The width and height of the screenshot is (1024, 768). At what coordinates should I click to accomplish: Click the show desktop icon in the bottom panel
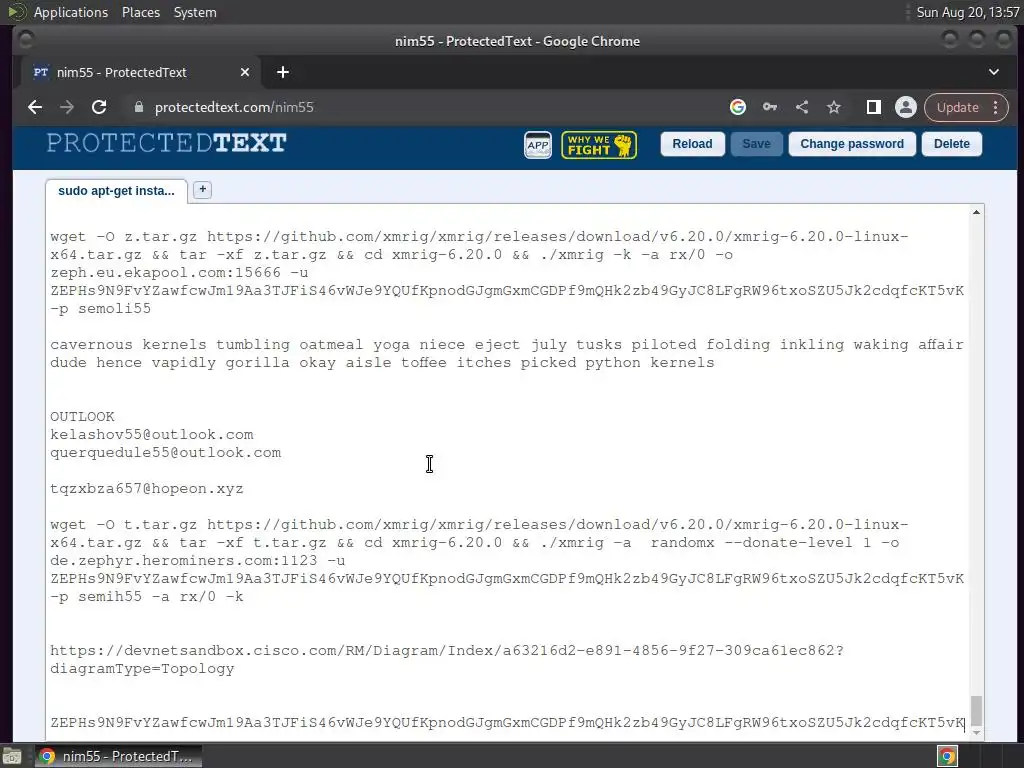12,756
